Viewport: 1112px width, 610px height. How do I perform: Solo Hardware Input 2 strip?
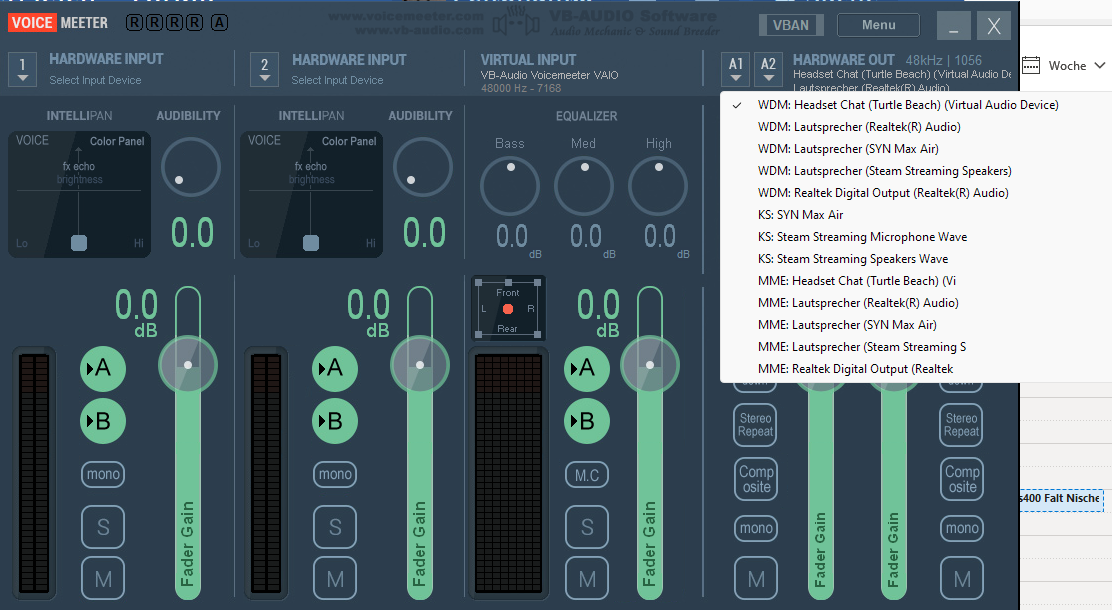pyautogui.click(x=335, y=527)
